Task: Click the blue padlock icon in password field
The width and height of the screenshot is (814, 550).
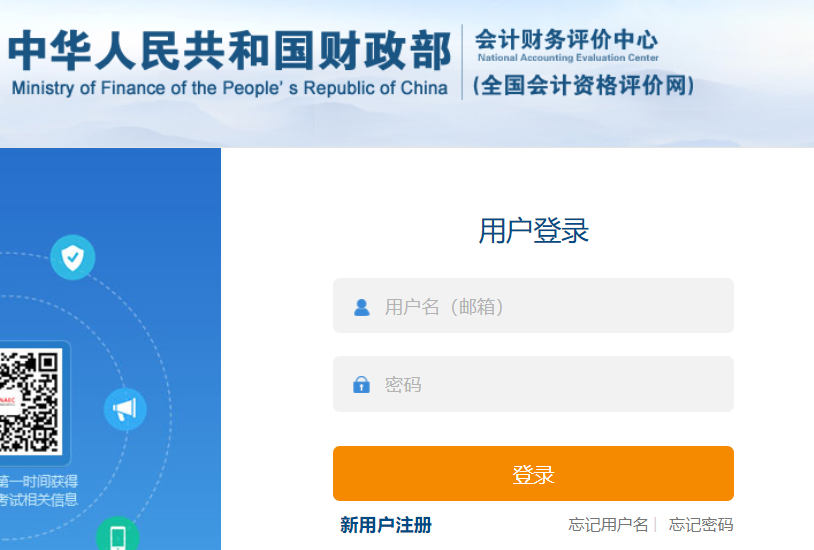Action: [362, 385]
